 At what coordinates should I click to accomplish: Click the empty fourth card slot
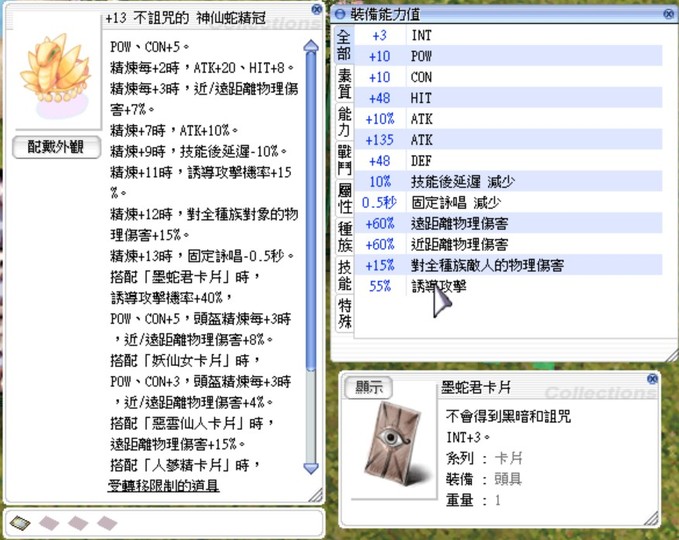(x=105, y=522)
